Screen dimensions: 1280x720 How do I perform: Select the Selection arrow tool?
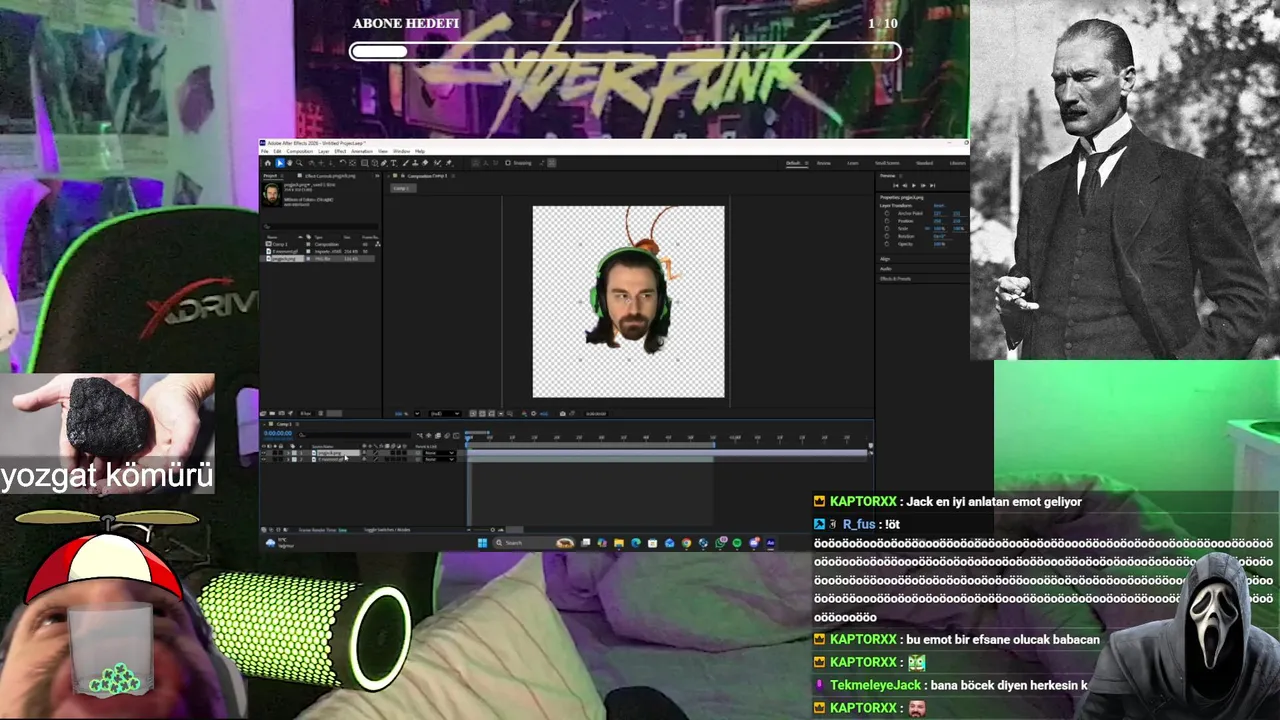pyautogui.click(x=280, y=163)
